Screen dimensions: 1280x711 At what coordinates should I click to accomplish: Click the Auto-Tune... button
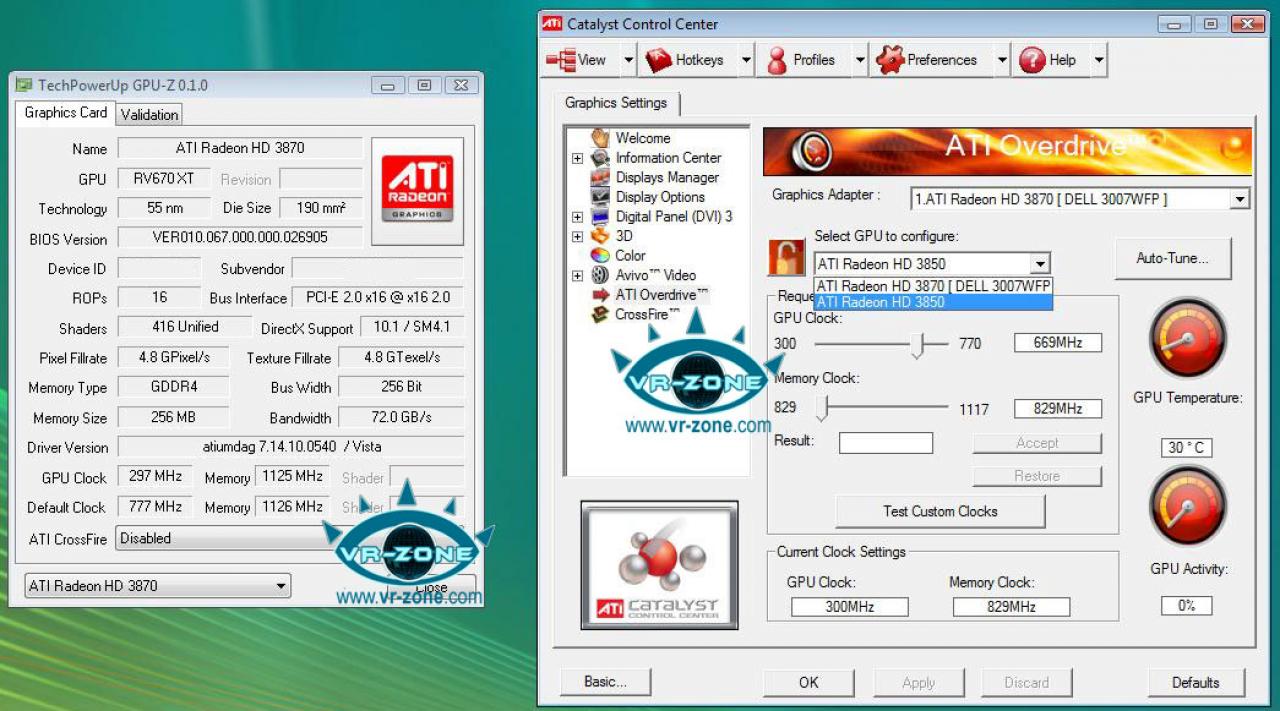[x=1172, y=258]
